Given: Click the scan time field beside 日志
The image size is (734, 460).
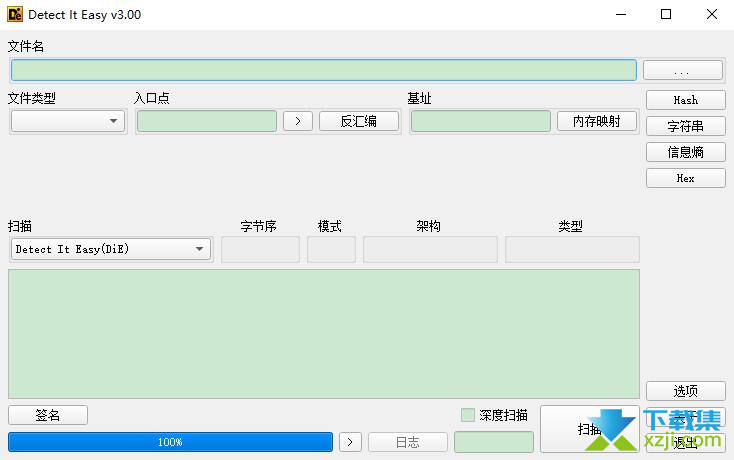Looking at the screenshot, I should 494,442.
